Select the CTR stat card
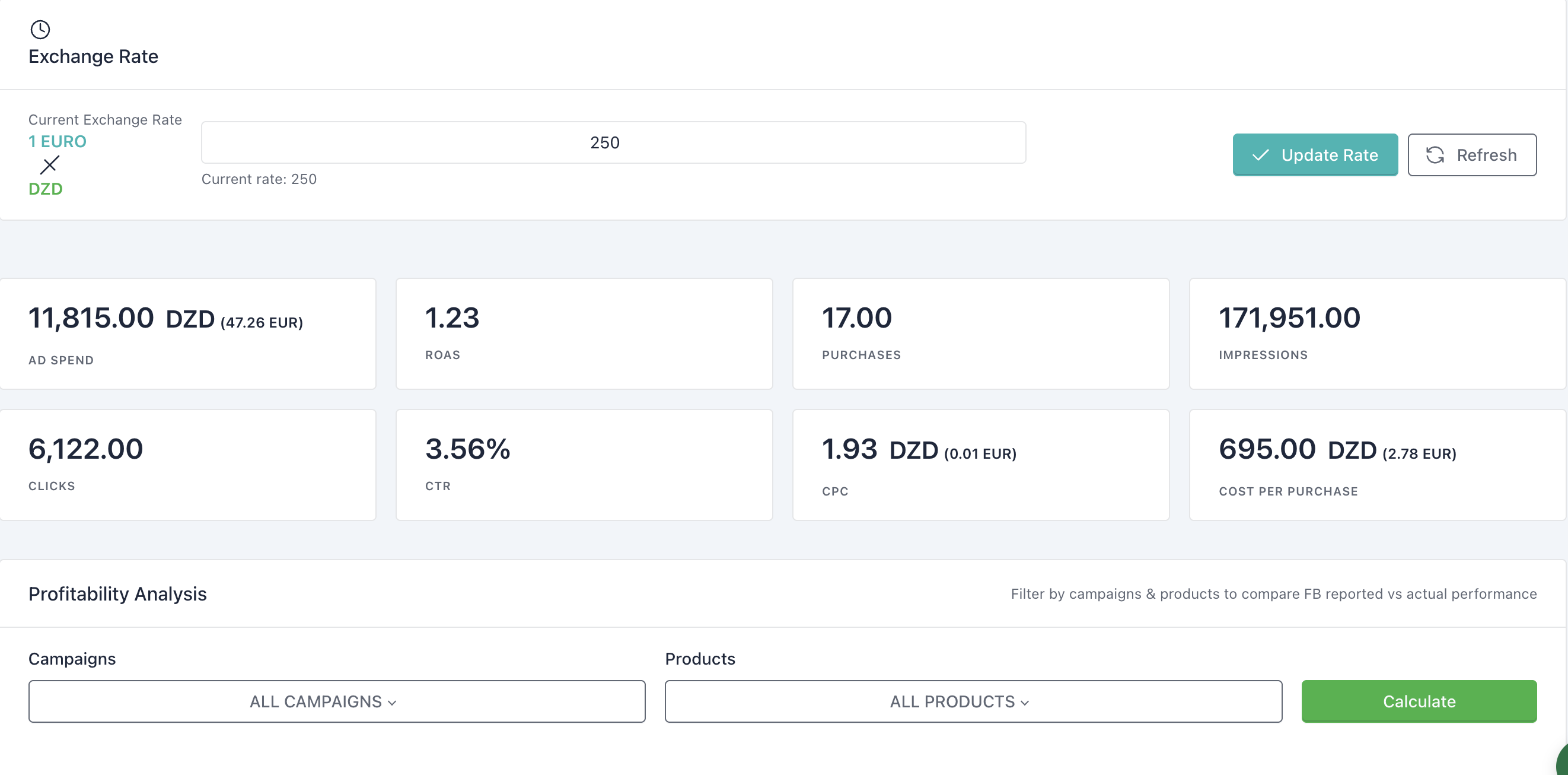The height and width of the screenshot is (775, 1568). coord(584,465)
